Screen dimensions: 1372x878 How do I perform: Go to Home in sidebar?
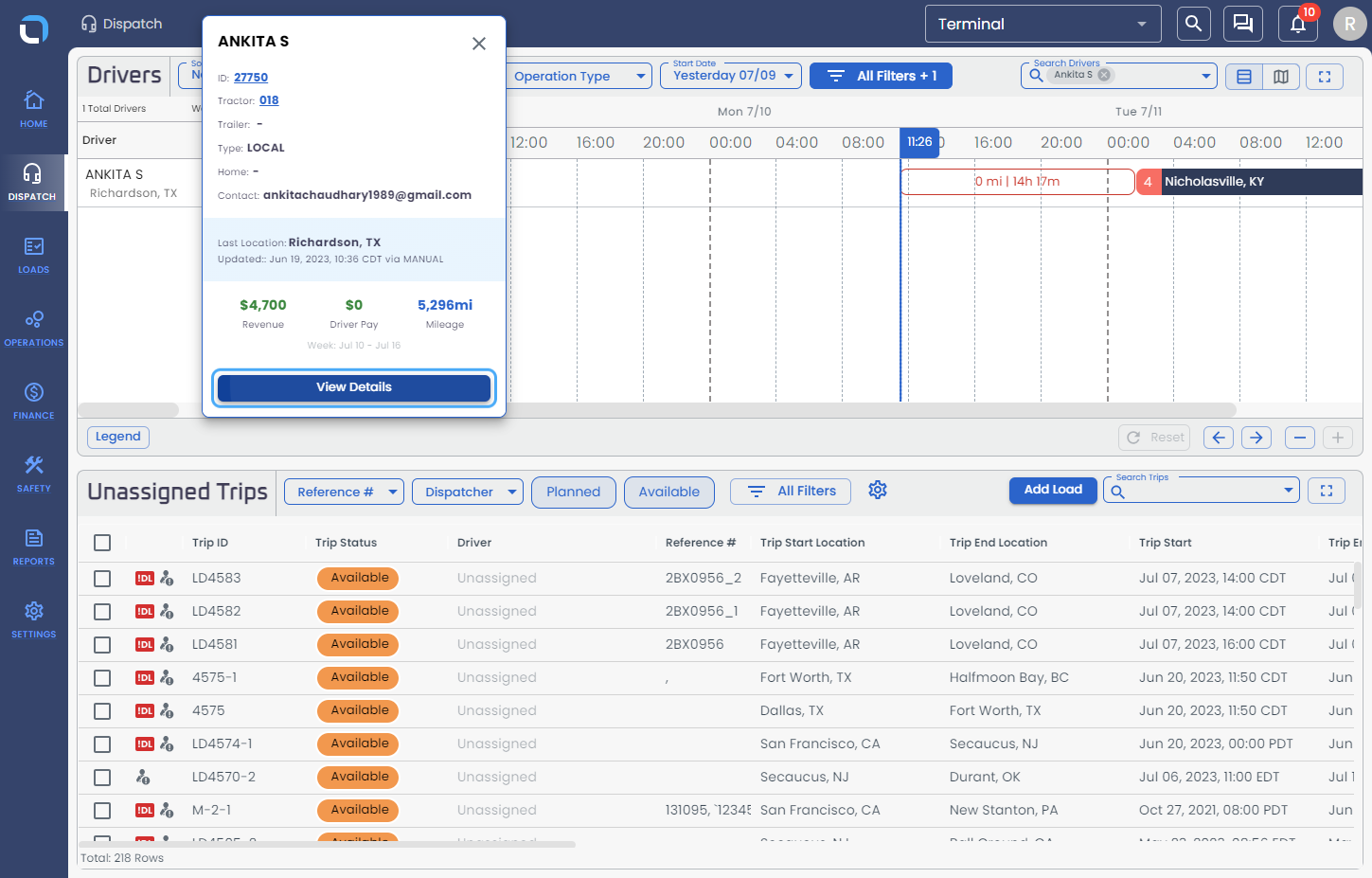click(34, 110)
